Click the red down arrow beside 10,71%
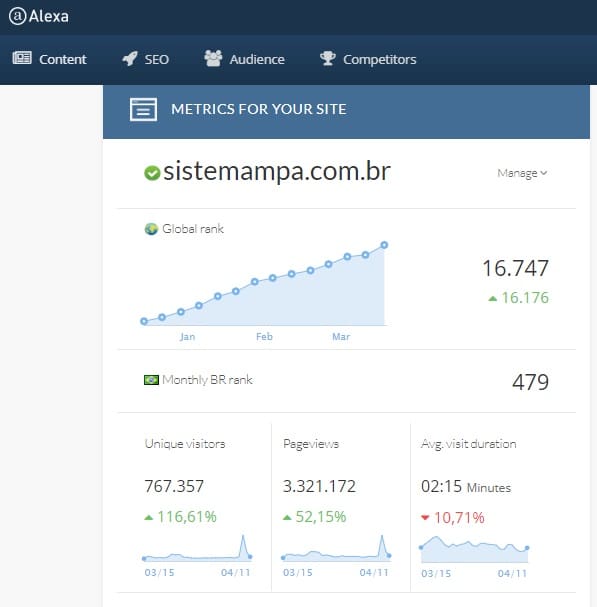The height and width of the screenshot is (607, 597). (x=425, y=518)
